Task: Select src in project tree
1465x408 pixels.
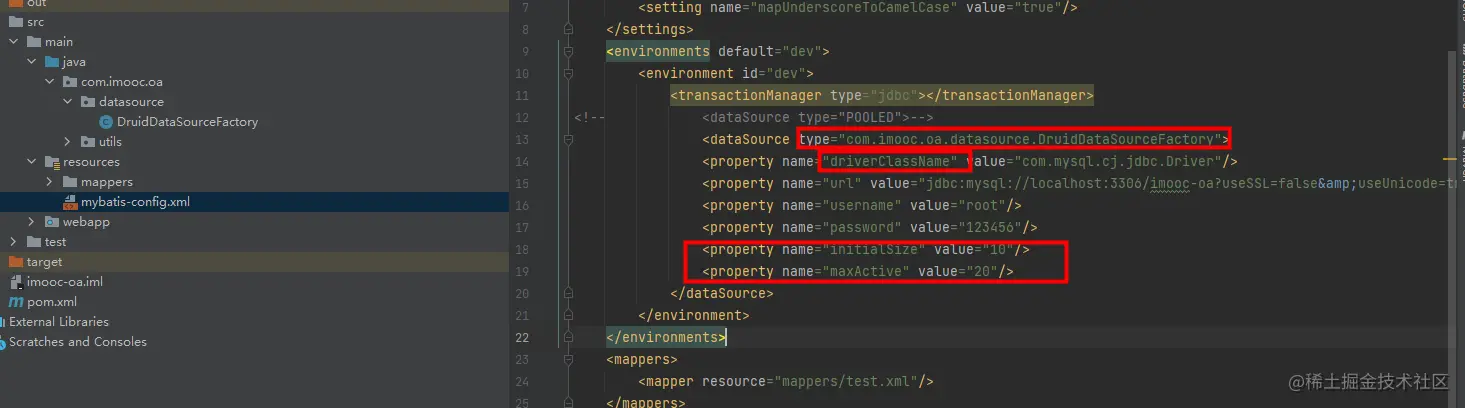Action: (x=254, y=22)
